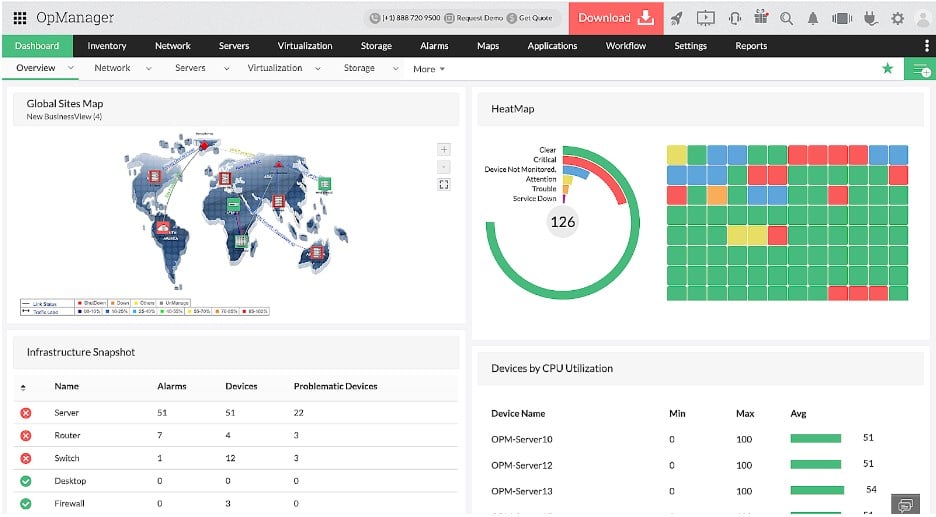The height and width of the screenshot is (517, 936).
Task: Expand the Network sub-tab dropdown arrow
Action: 149,69
